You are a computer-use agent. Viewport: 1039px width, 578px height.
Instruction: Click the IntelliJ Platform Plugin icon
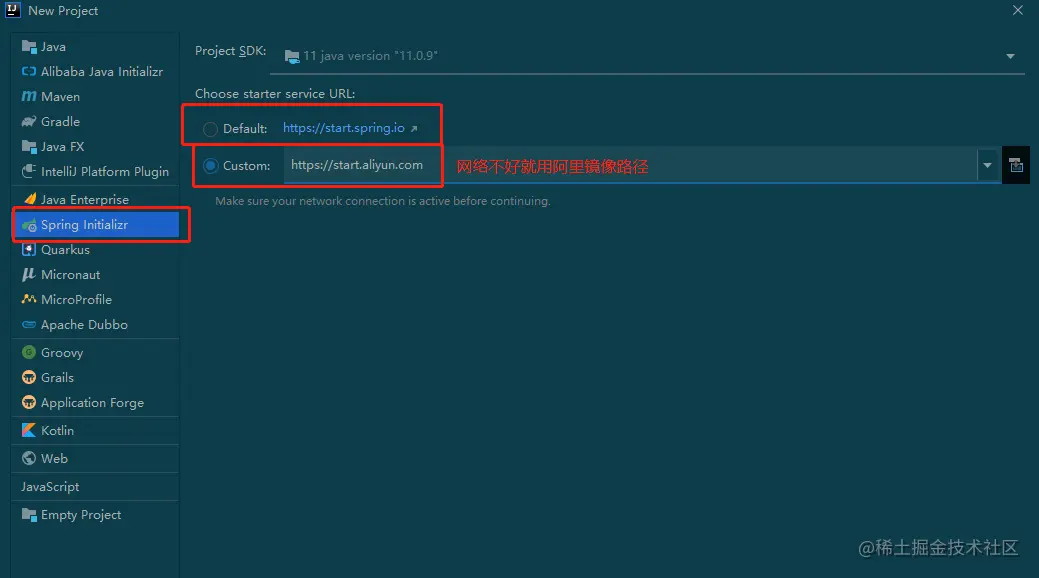[x=28, y=171]
